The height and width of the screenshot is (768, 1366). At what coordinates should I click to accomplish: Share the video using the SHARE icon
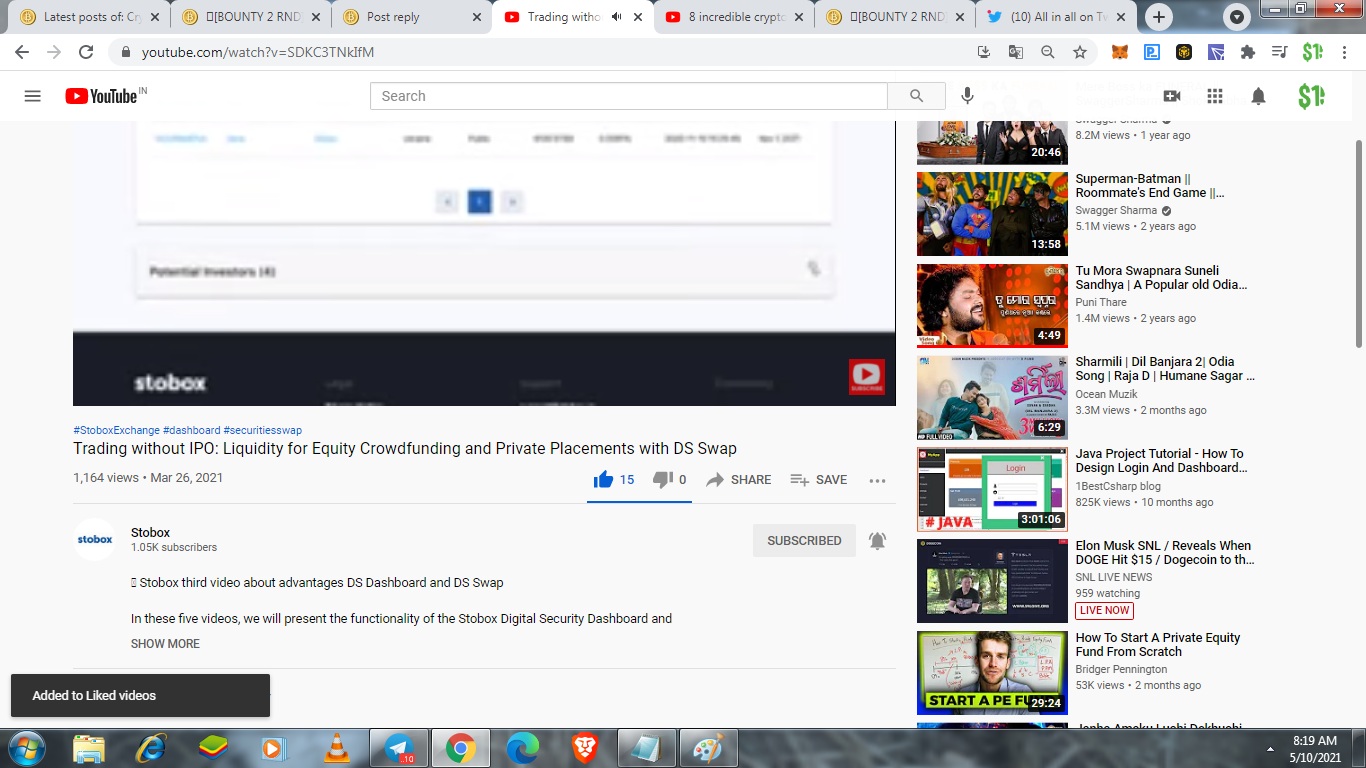738,480
